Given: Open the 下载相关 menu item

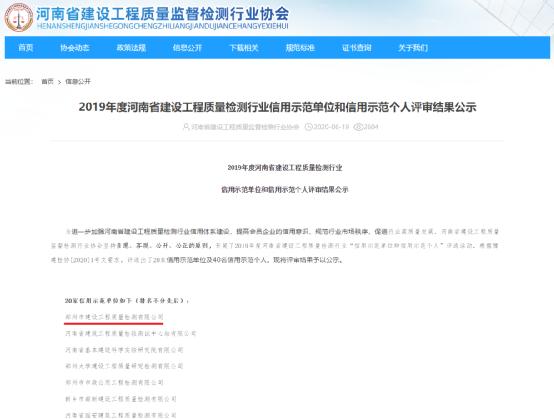Looking at the screenshot, I should tap(244, 48).
